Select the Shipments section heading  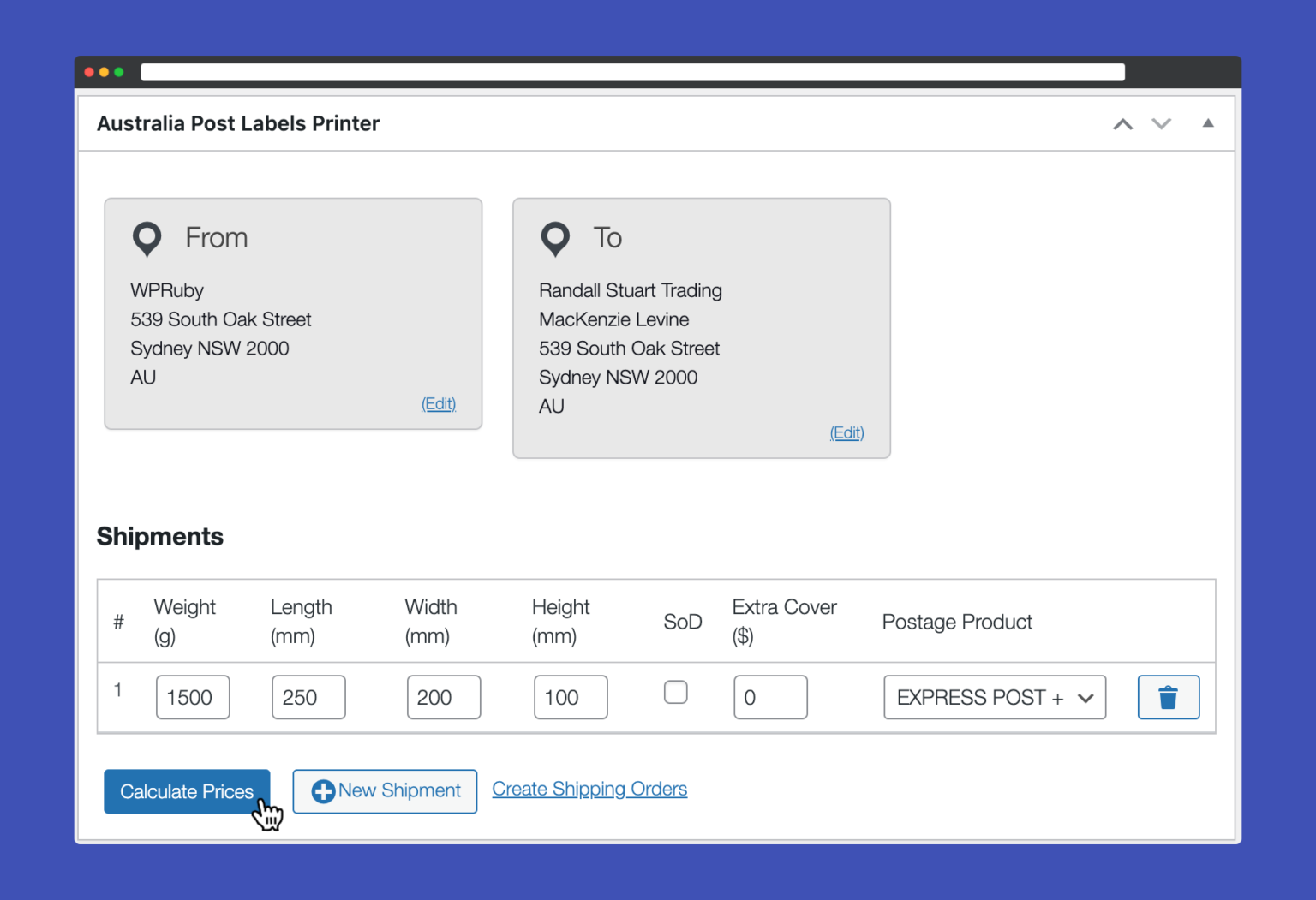(x=159, y=536)
